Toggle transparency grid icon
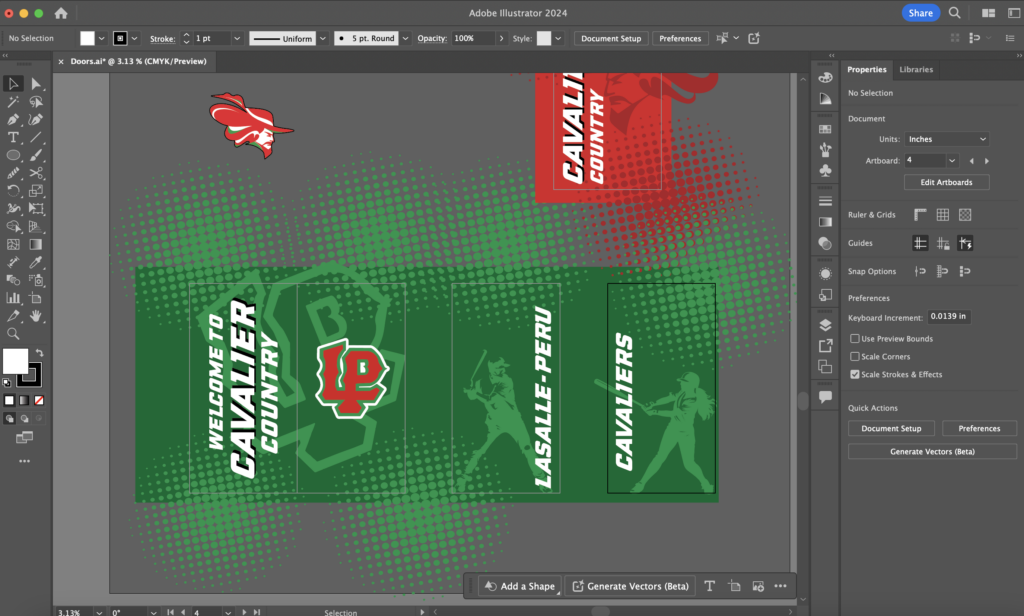The image size is (1024, 616). click(x=965, y=214)
